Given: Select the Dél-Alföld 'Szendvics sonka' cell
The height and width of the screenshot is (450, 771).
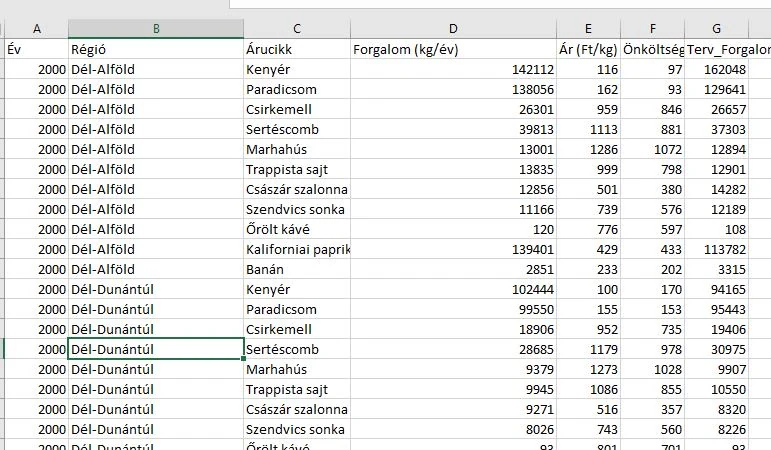Looking at the screenshot, I should pyautogui.click(x=297, y=210).
